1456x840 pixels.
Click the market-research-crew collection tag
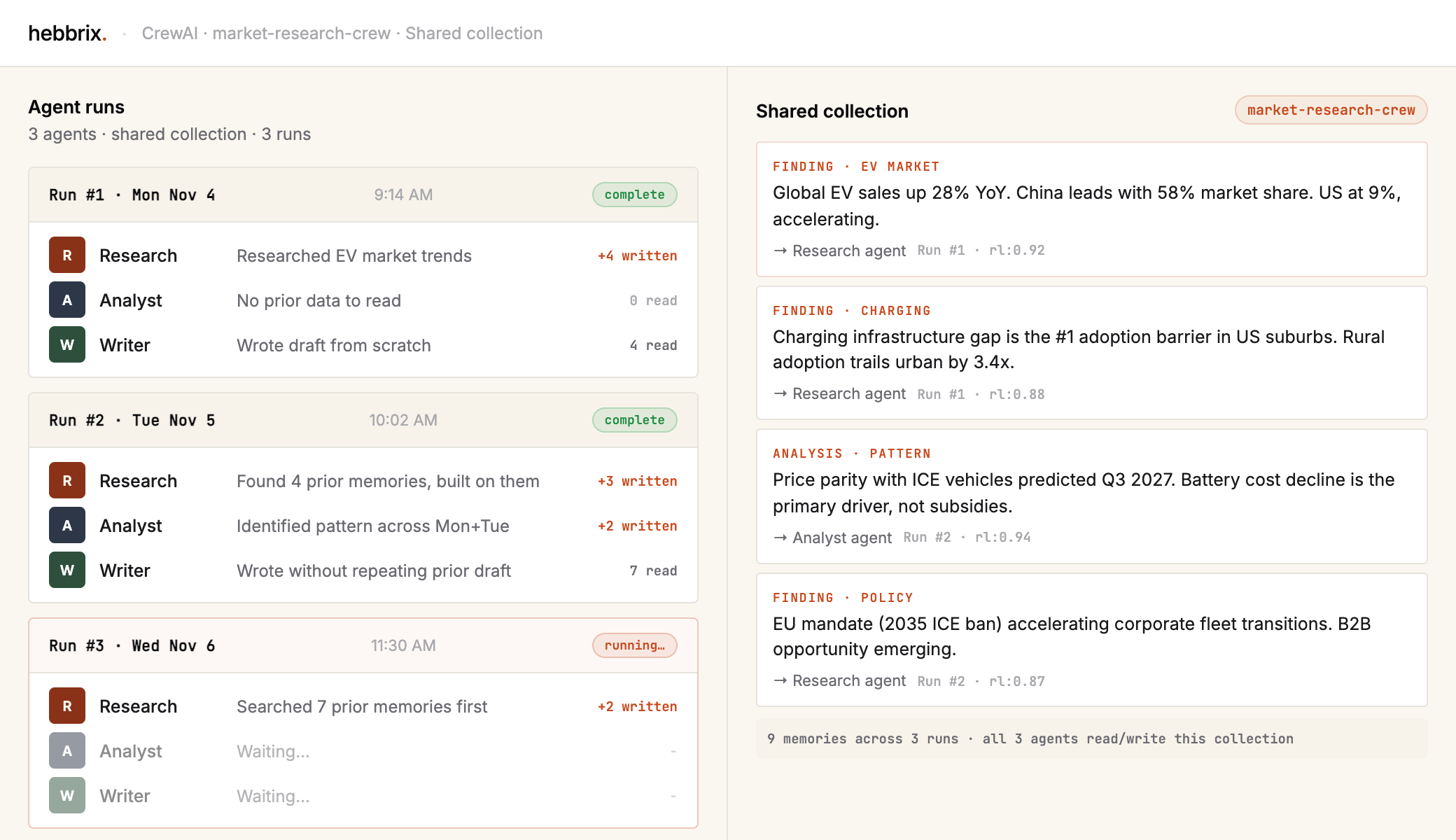pyautogui.click(x=1331, y=110)
